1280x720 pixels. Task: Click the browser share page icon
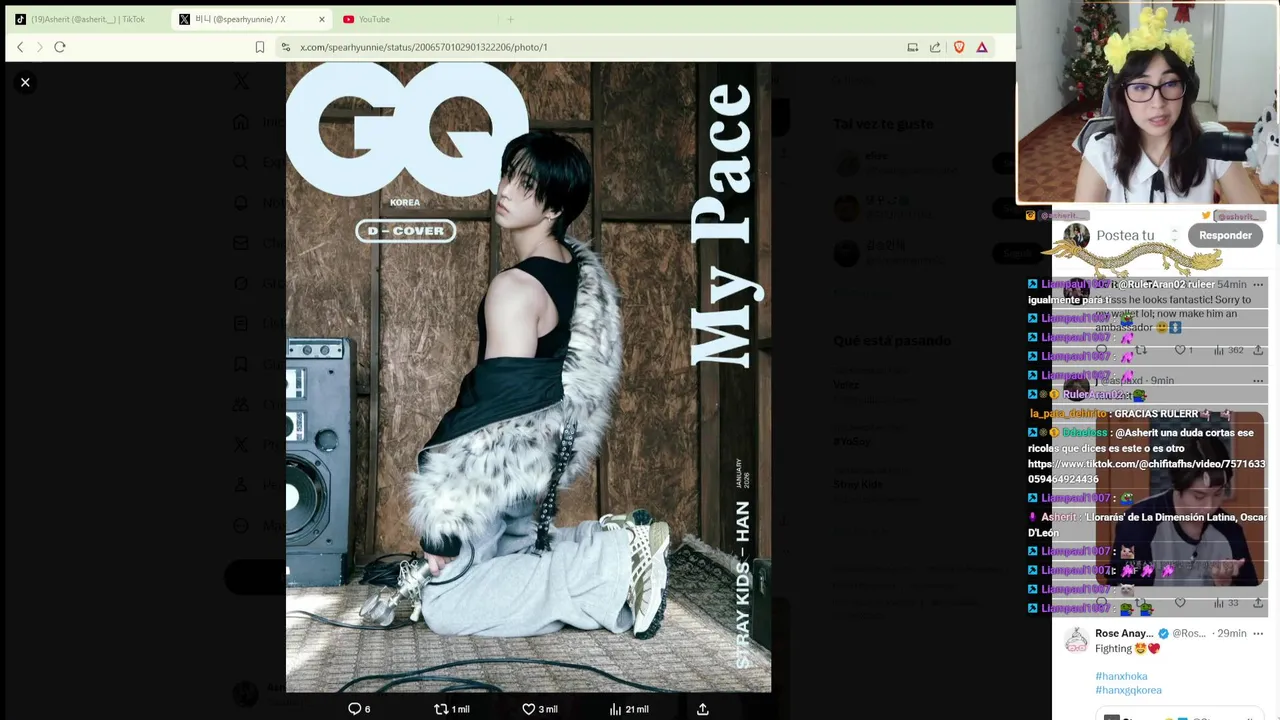[x=935, y=47]
